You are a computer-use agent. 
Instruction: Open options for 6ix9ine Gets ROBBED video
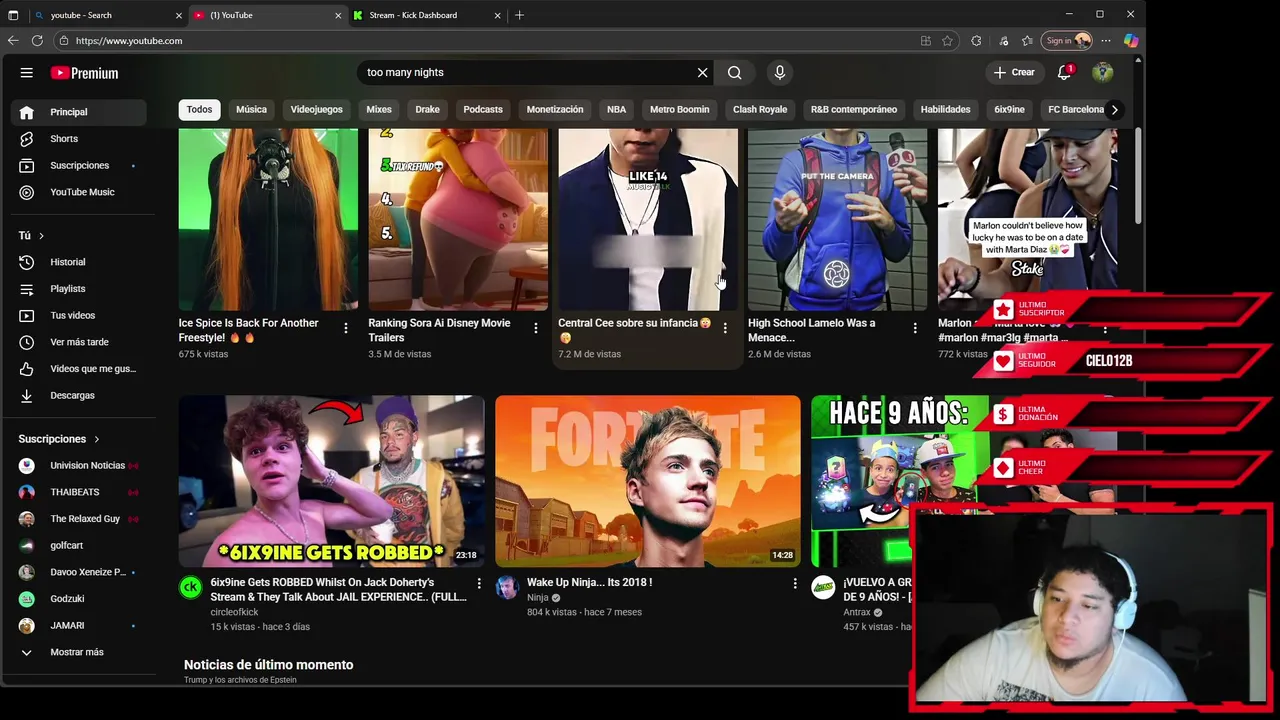click(479, 583)
